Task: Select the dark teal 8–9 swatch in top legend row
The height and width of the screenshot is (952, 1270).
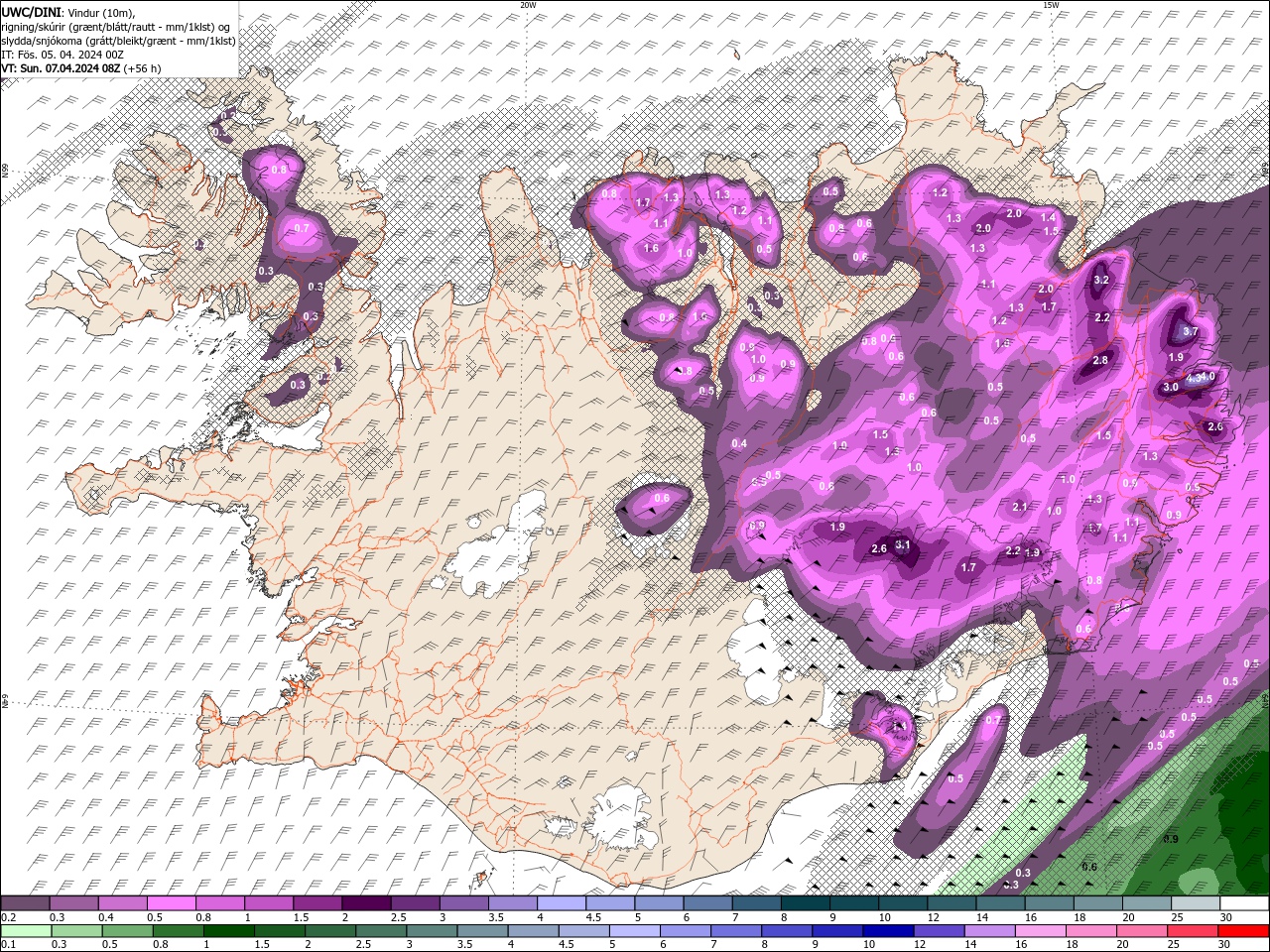Action: tap(808, 903)
